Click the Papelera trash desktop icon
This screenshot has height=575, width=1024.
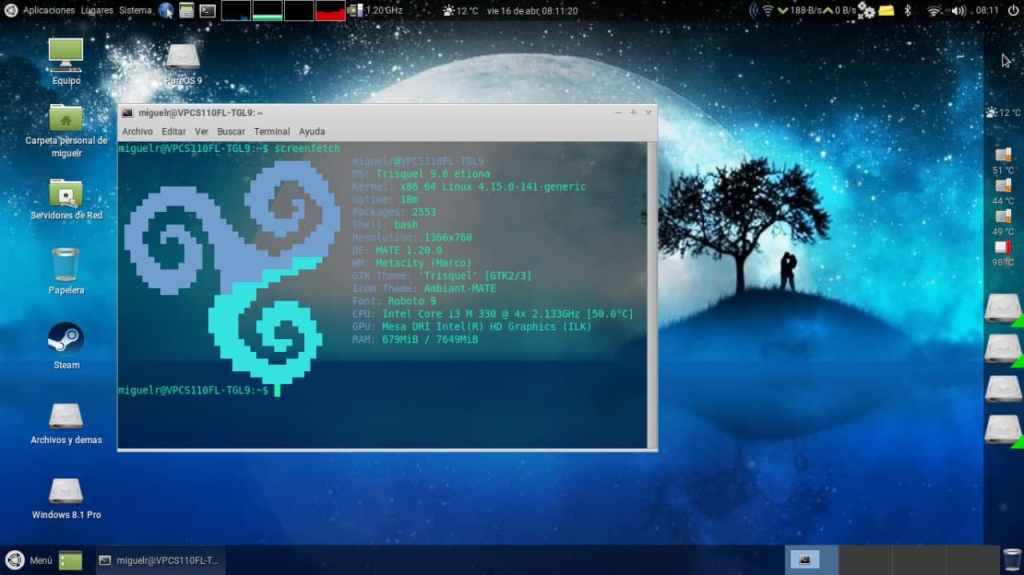tap(66, 266)
